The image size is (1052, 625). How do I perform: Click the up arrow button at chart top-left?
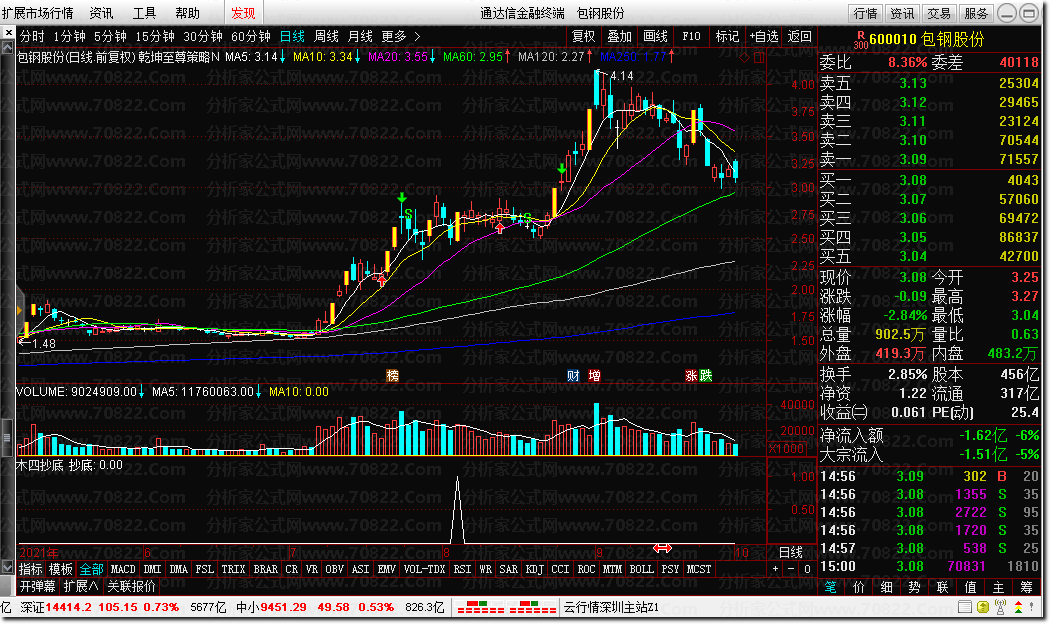coord(7,48)
